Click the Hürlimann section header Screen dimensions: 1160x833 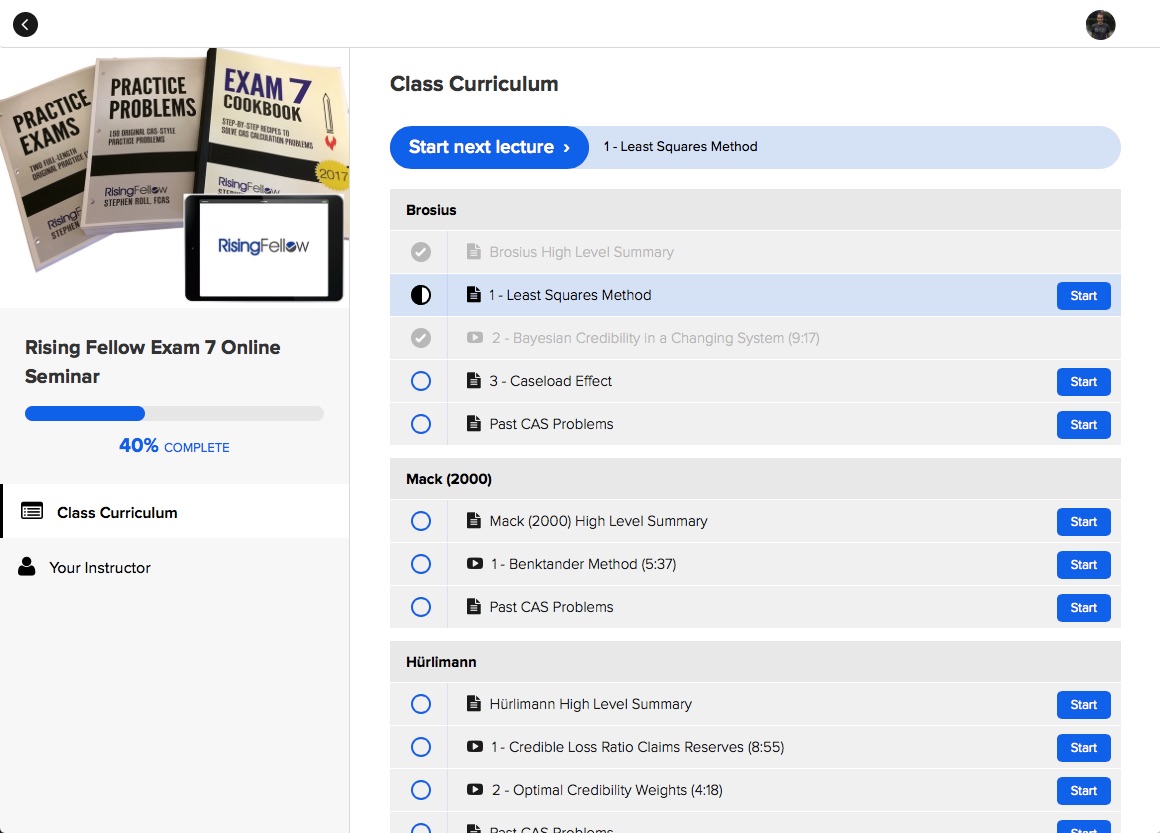(x=755, y=661)
